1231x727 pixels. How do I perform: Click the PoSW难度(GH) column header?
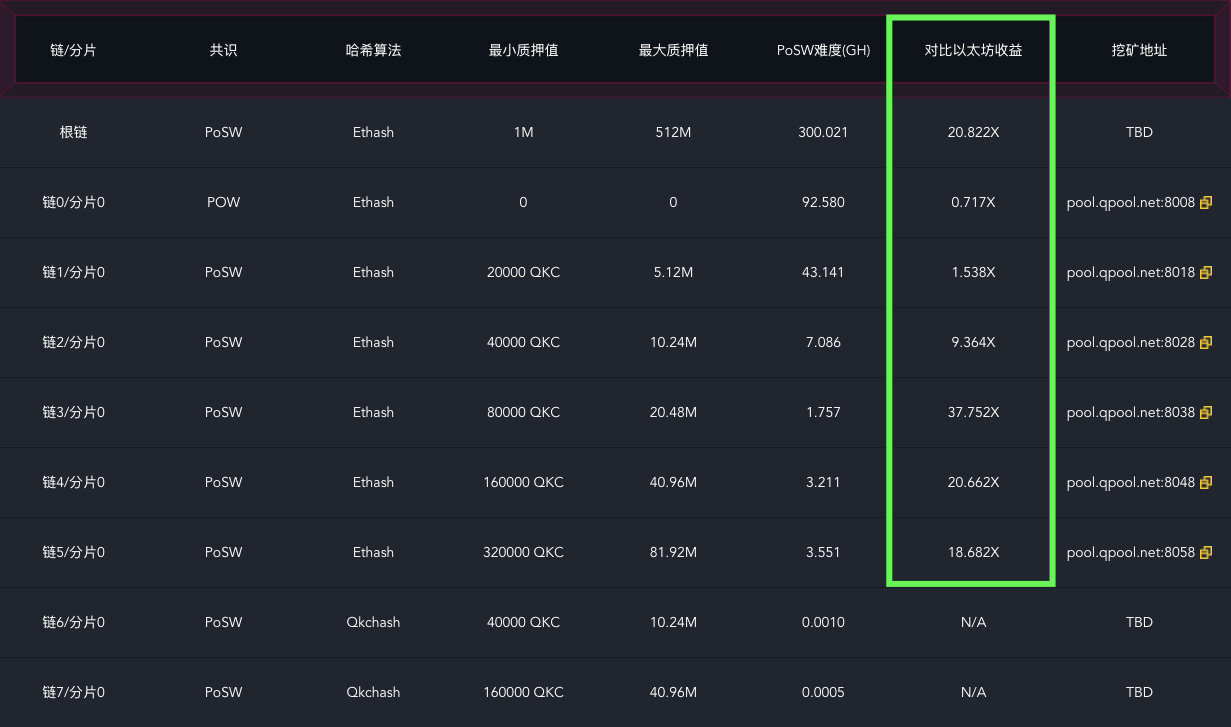pyautogui.click(x=823, y=50)
